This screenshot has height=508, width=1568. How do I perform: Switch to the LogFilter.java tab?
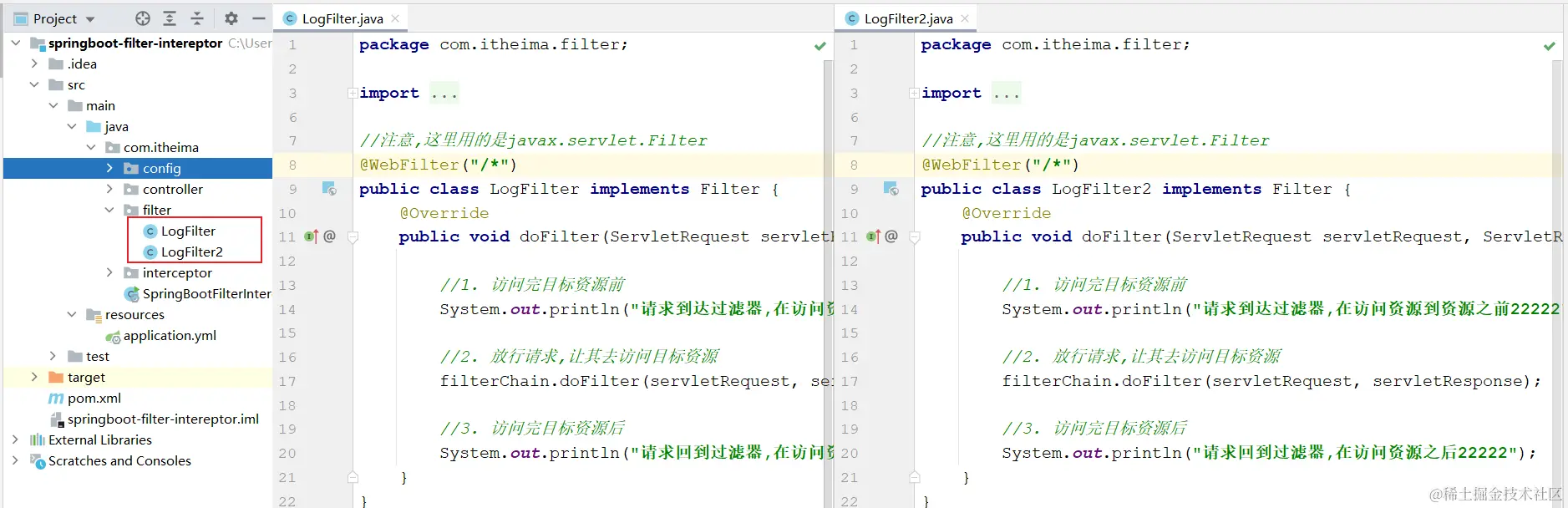coord(342,18)
